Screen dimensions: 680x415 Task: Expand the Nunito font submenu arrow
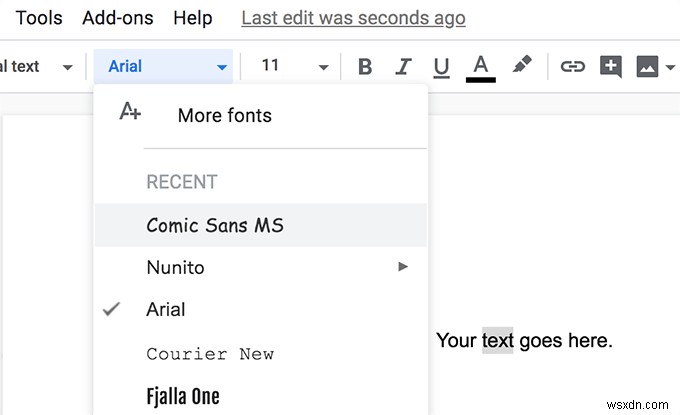403,267
